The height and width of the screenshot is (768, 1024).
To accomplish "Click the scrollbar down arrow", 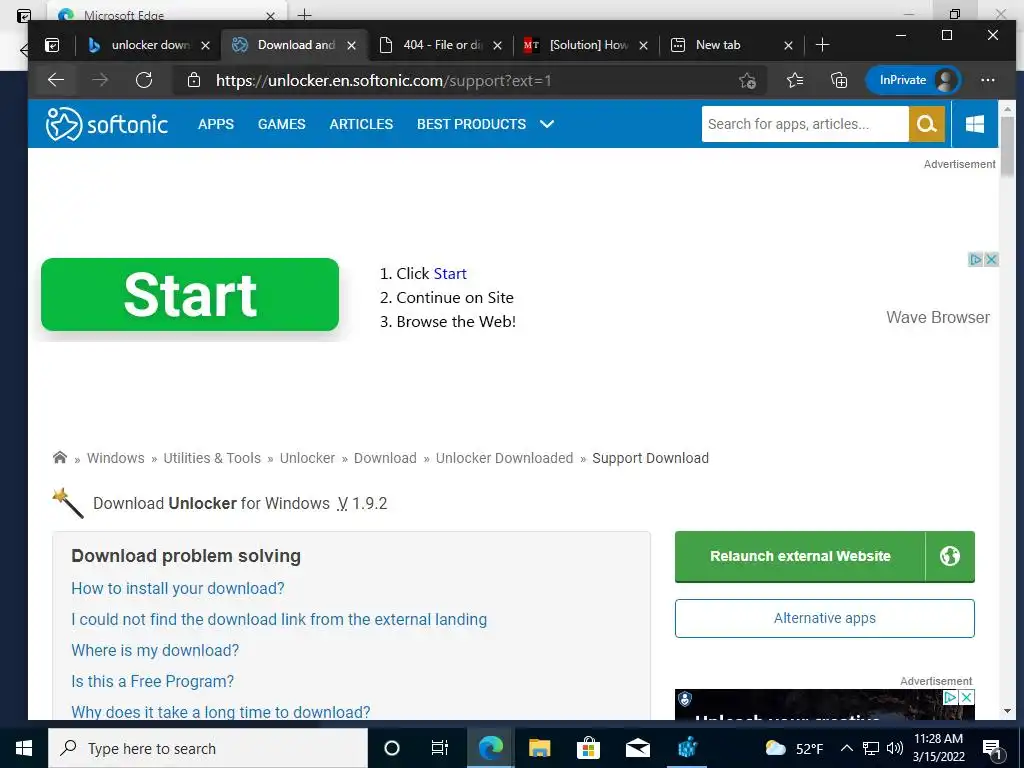I will [1007, 711].
